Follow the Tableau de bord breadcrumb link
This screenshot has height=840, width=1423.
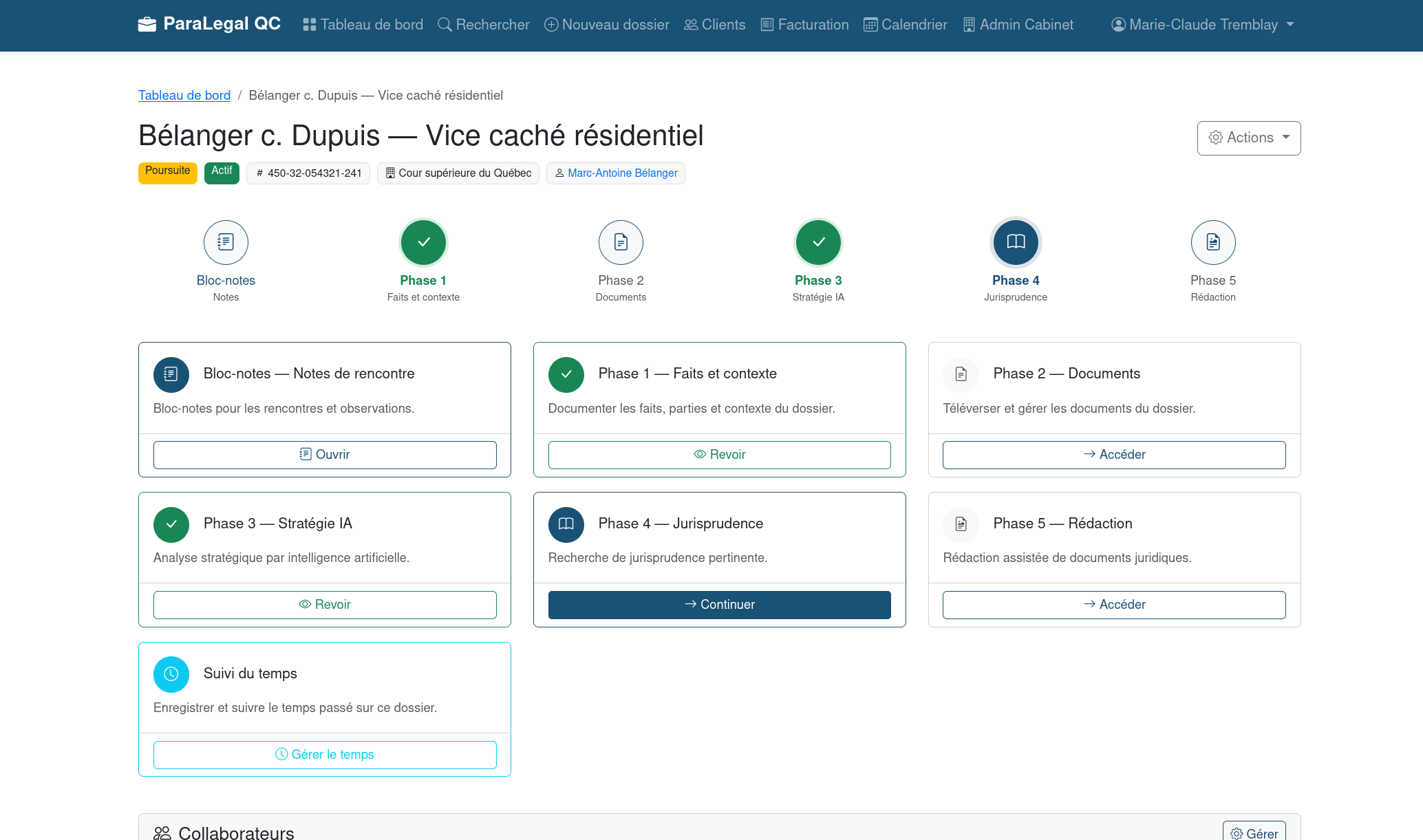point(184,95)
